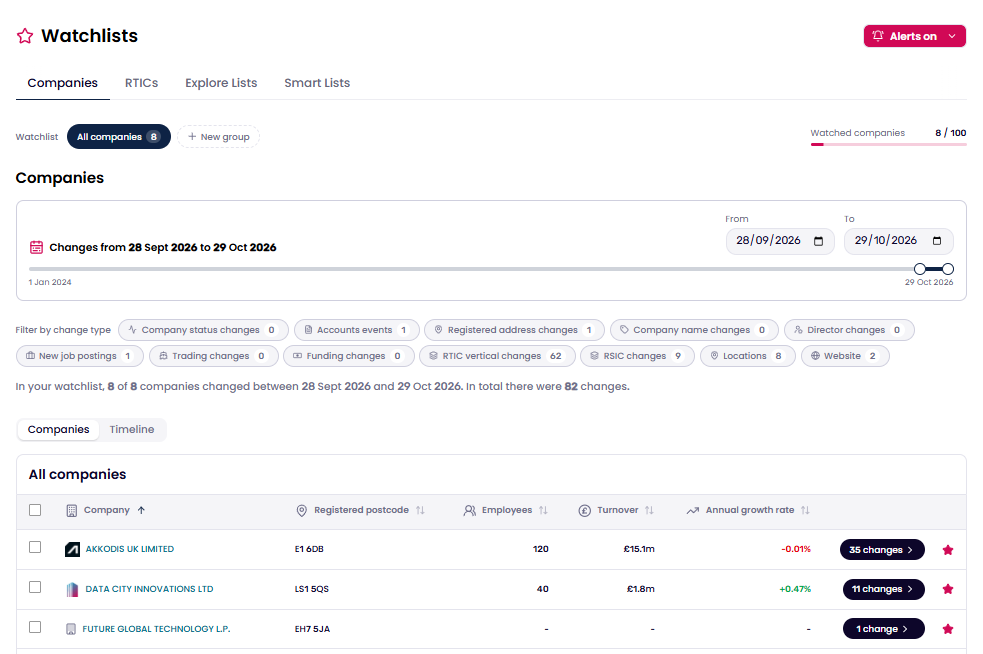Click the Registered postcode pin icon
Screen dimensions: 983x654
(302, 510)
